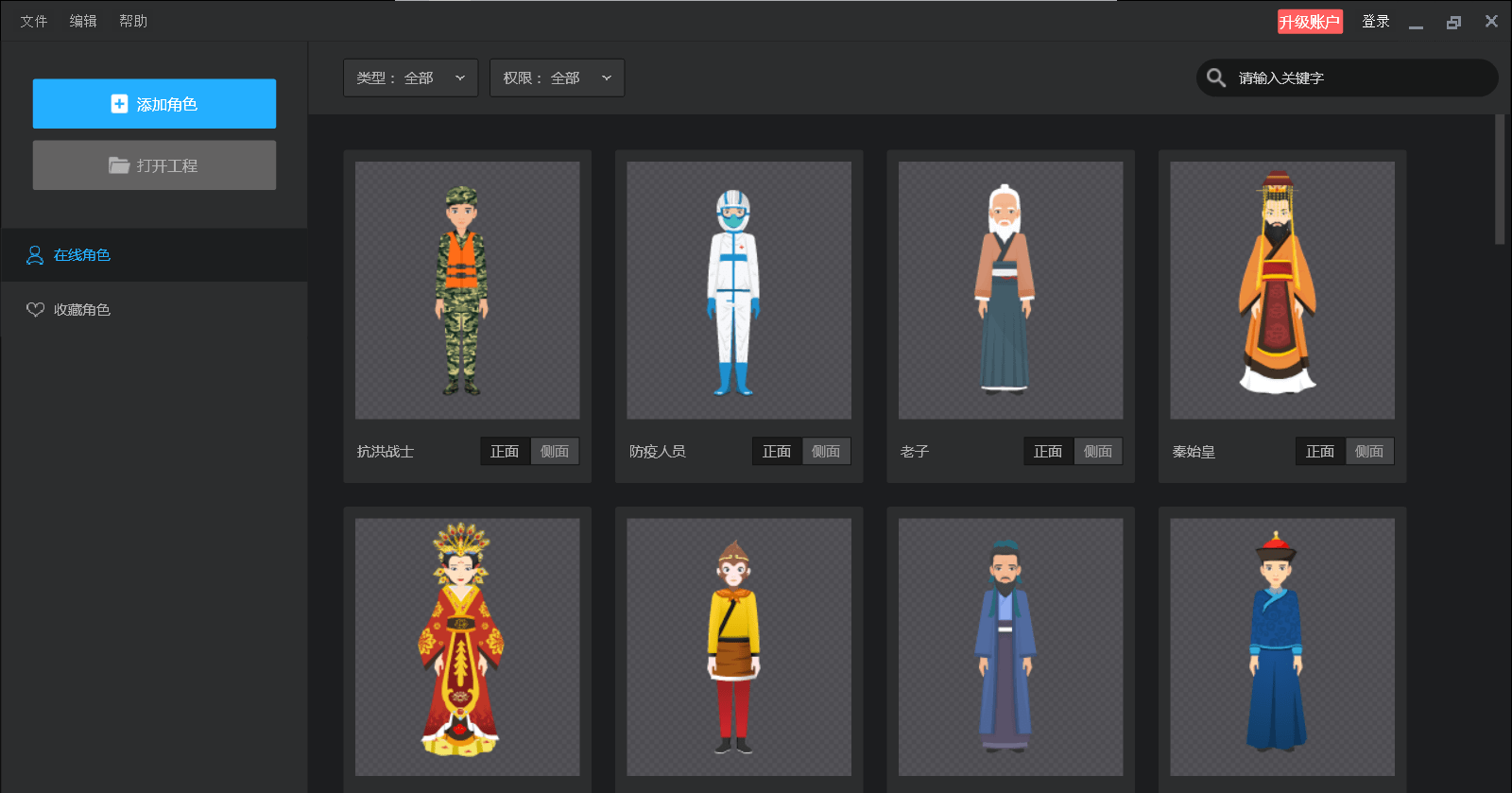Click the 秦始皇 name label
The width and height of the screenshot is (1512, 793).
point(1194,452)
